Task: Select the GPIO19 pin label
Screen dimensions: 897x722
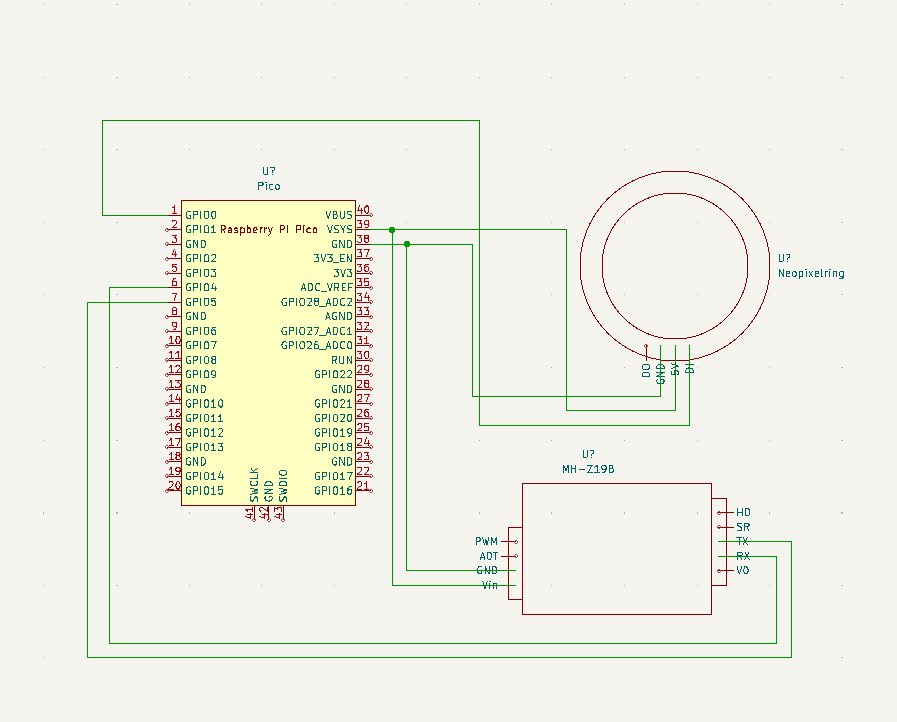Action: click(x=334, y=433)
